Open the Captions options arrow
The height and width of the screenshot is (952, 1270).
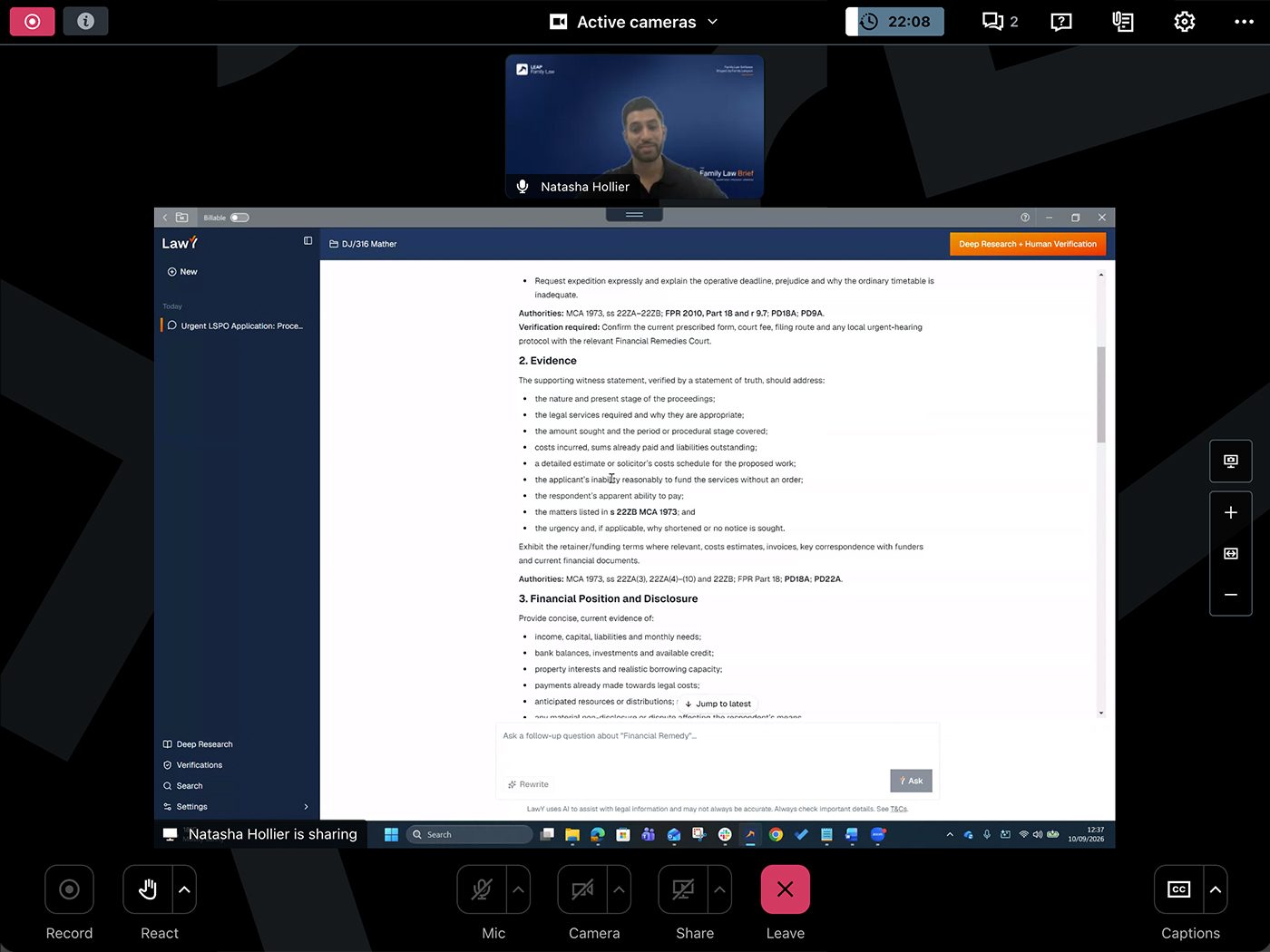1216,889
